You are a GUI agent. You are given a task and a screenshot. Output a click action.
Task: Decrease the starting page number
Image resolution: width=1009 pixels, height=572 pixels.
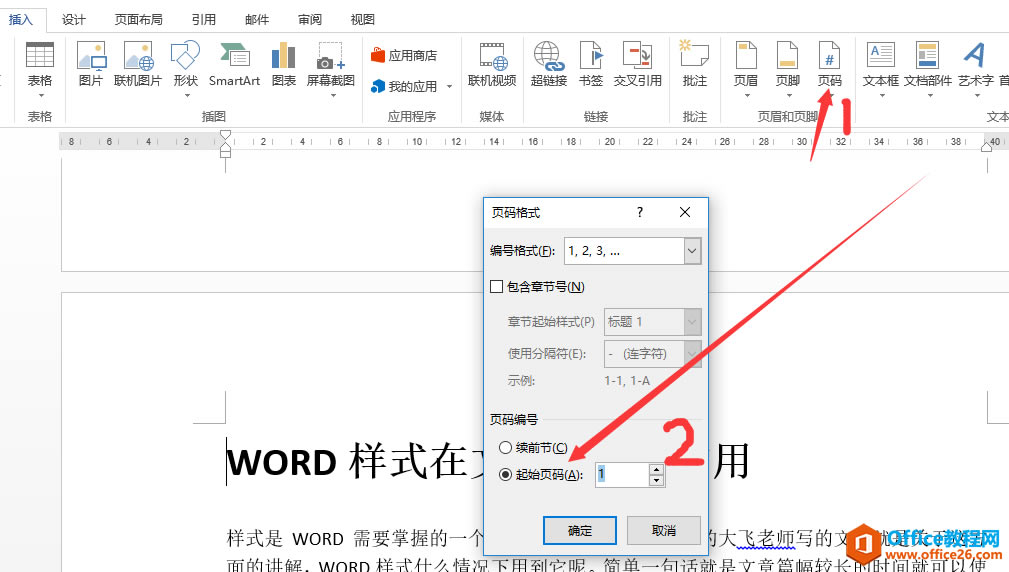coord(656,480)
